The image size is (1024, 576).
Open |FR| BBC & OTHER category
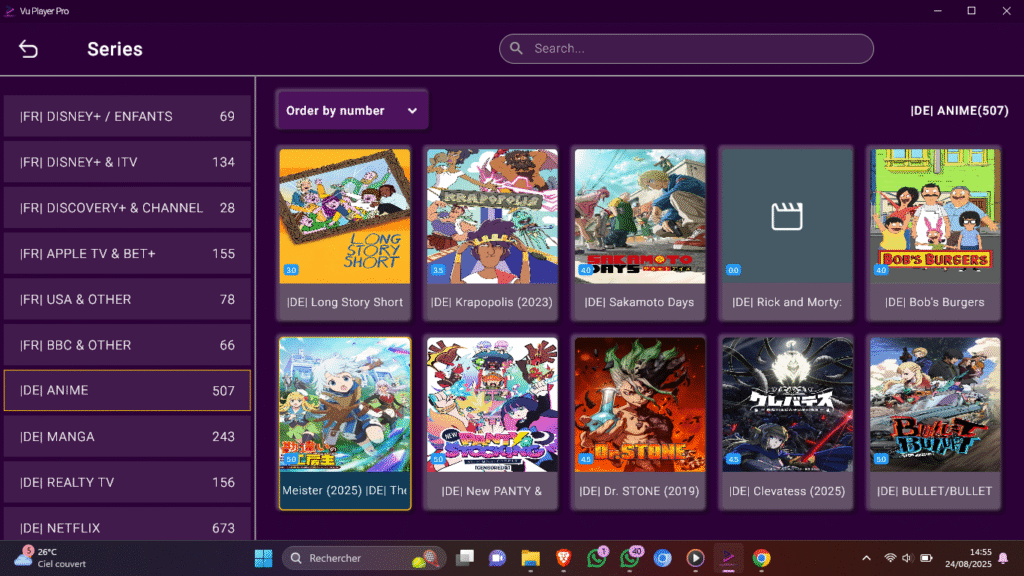pyautogui.click(x=127, y=345)
